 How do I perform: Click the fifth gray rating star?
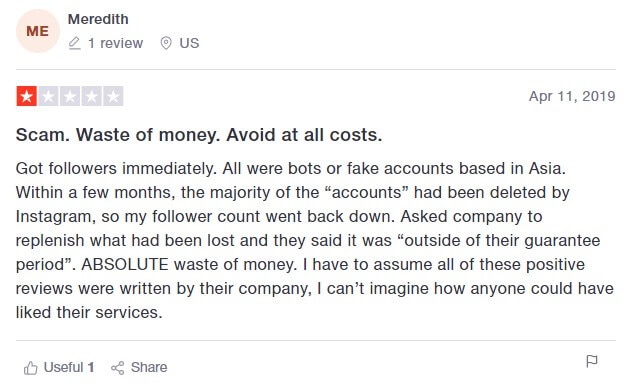click(113, 96)
